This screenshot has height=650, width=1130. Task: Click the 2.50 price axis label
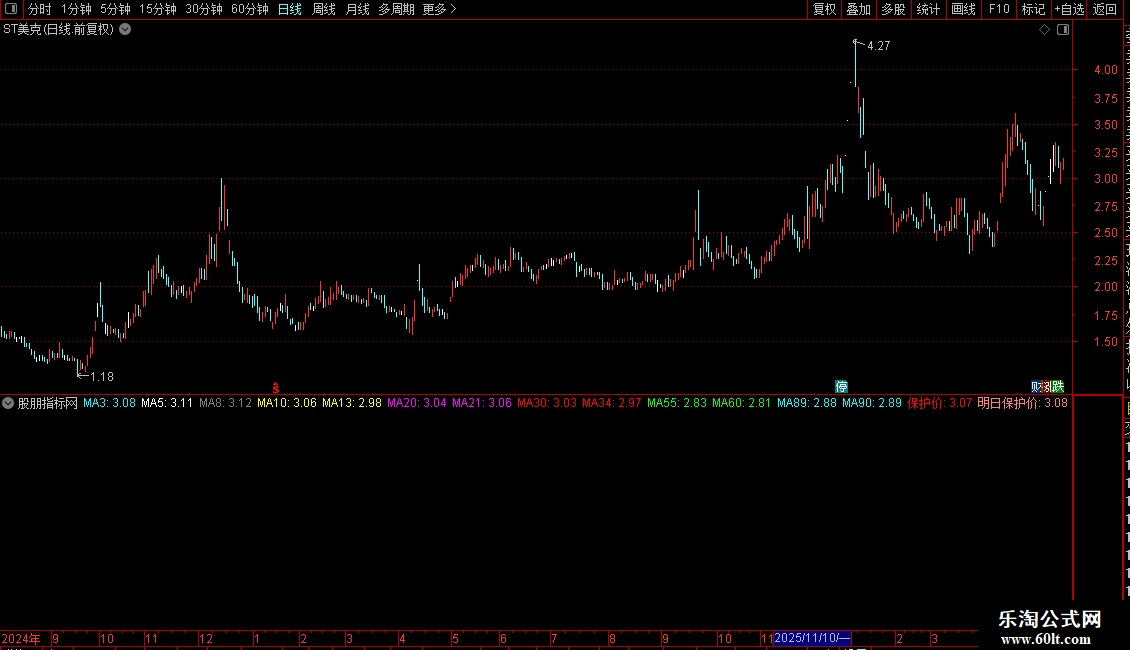pyautogui.click(x=1106, y=233)
